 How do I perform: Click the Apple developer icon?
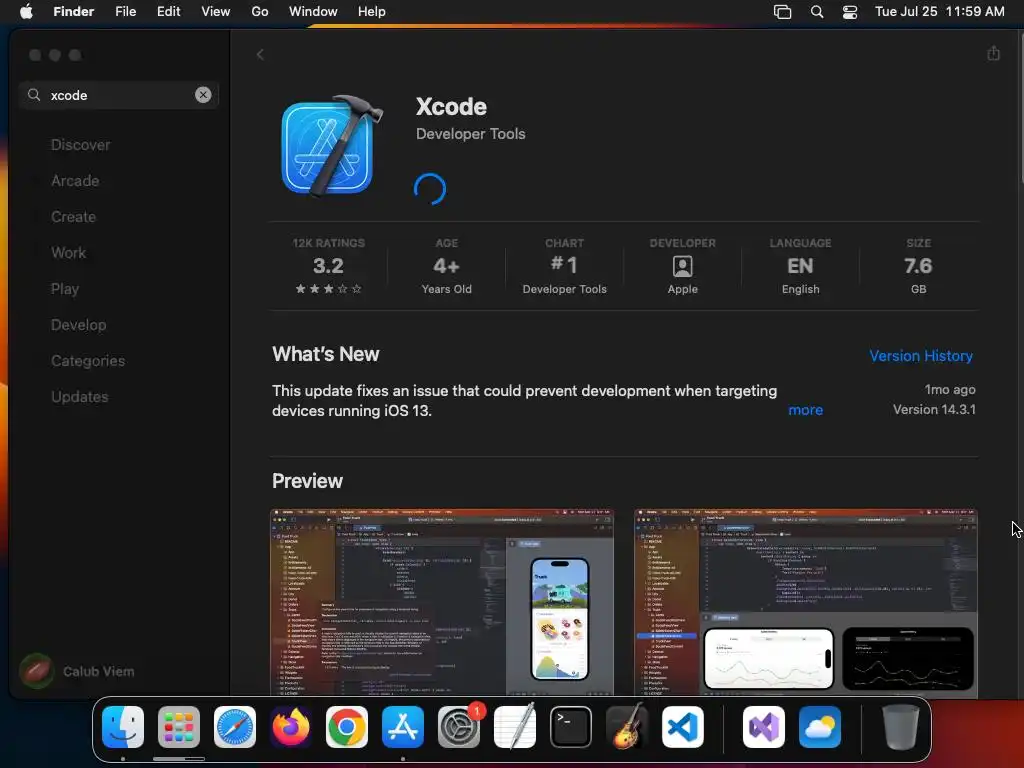[x=682, y=266]
